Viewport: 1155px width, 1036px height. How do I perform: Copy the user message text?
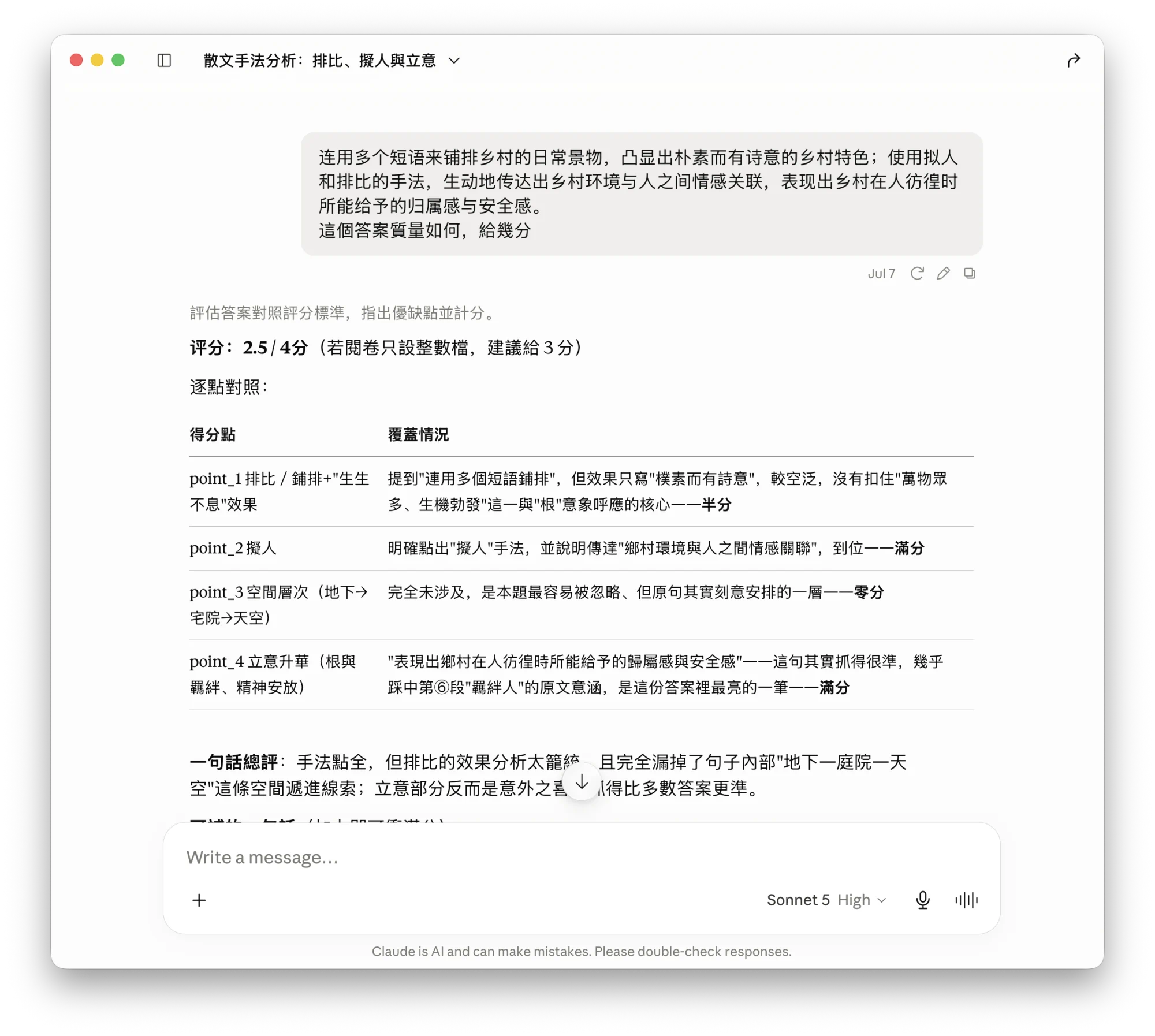click(970, 273)
